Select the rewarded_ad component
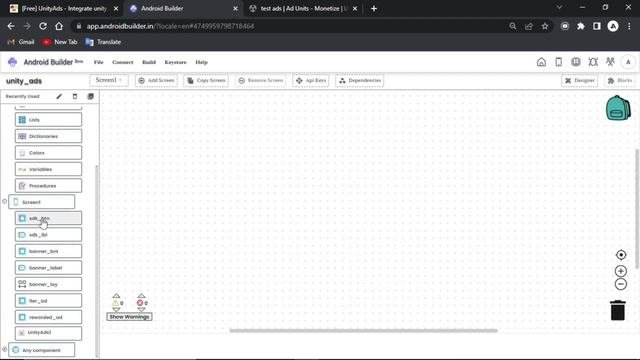Screen dimensions: 640x360 48,317
